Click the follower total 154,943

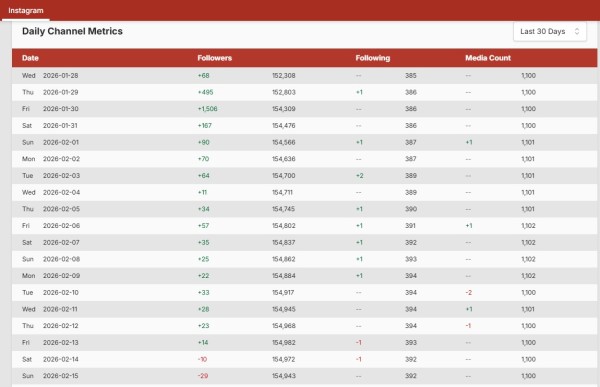coord(284,376)
